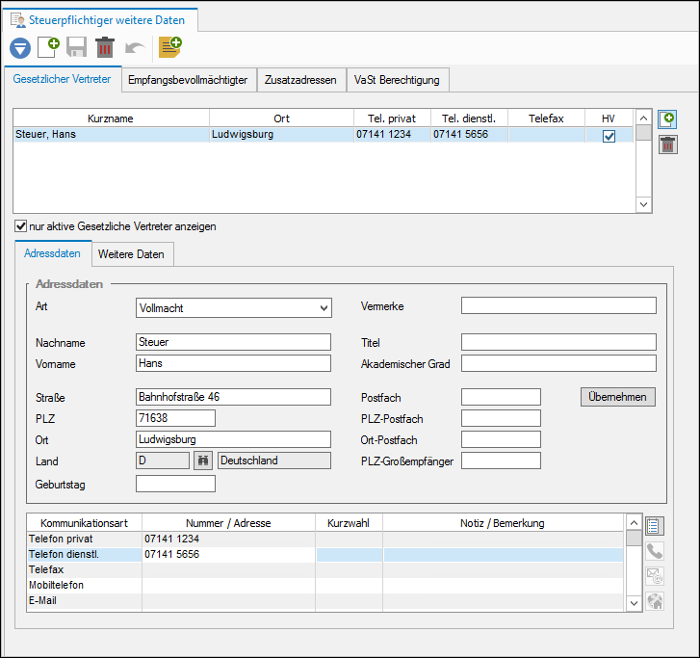Create a new record with the page-plus icon

[48, 47]
